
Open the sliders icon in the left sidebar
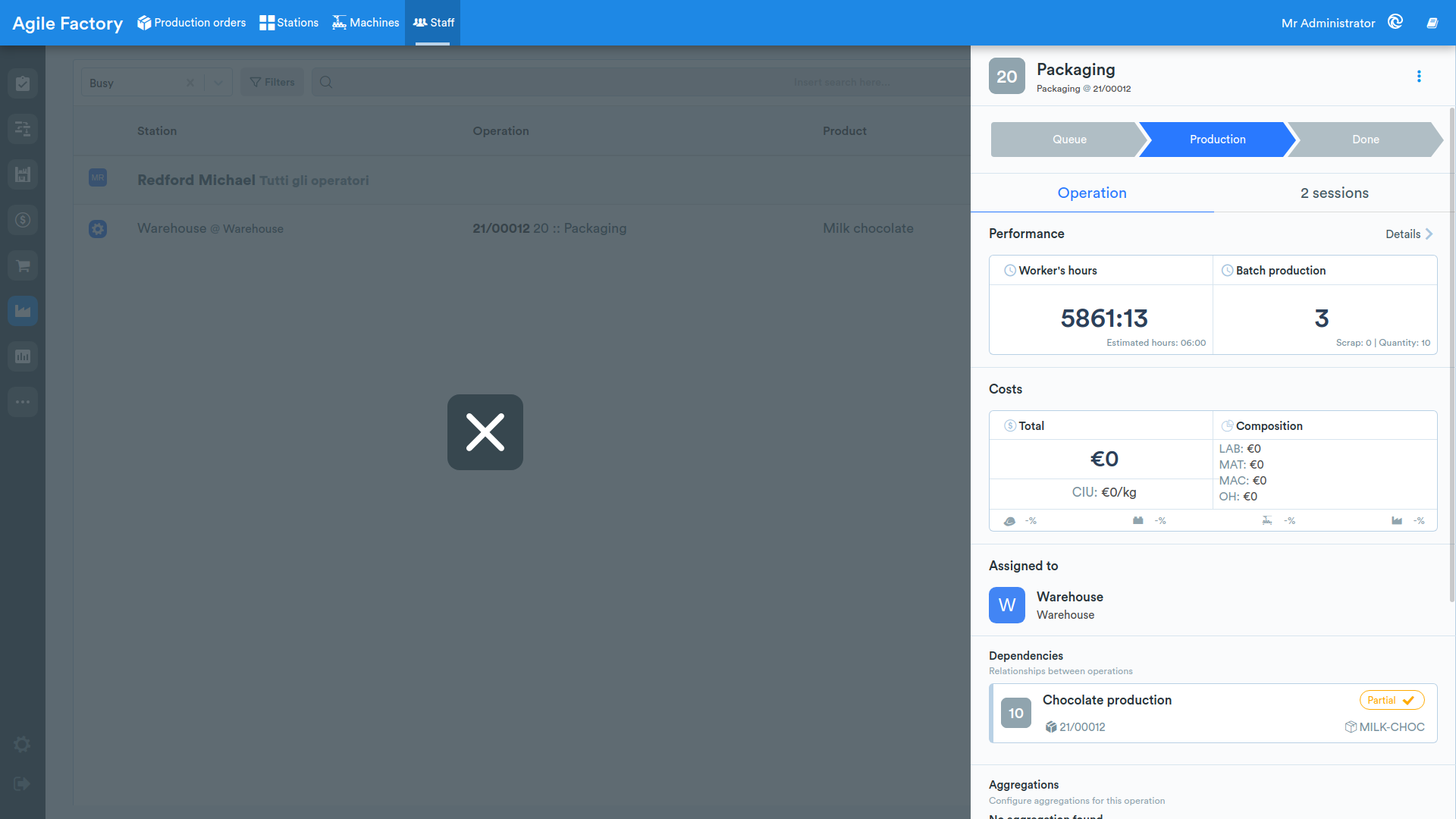[23, 129]
